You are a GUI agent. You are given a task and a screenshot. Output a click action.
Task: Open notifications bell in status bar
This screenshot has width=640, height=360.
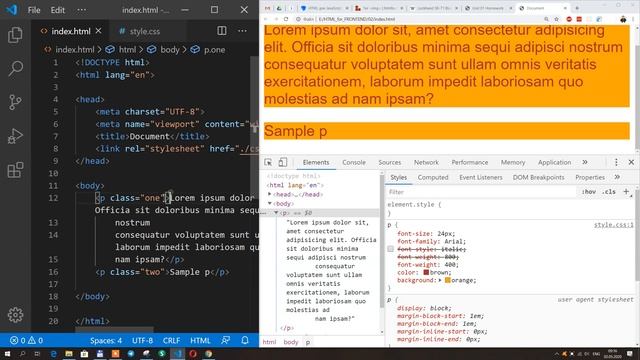tap(245, 340)
